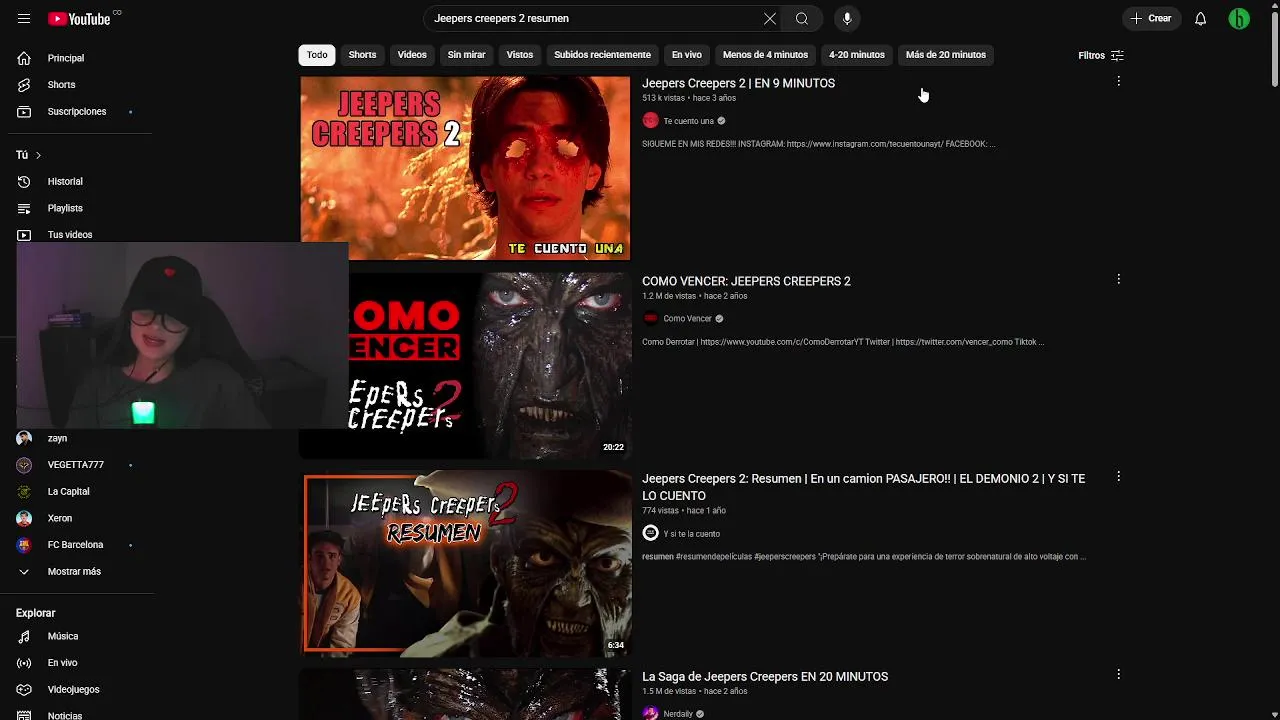Open the notifications bell
The image size is (1280, 720).
pos(1201,19)
